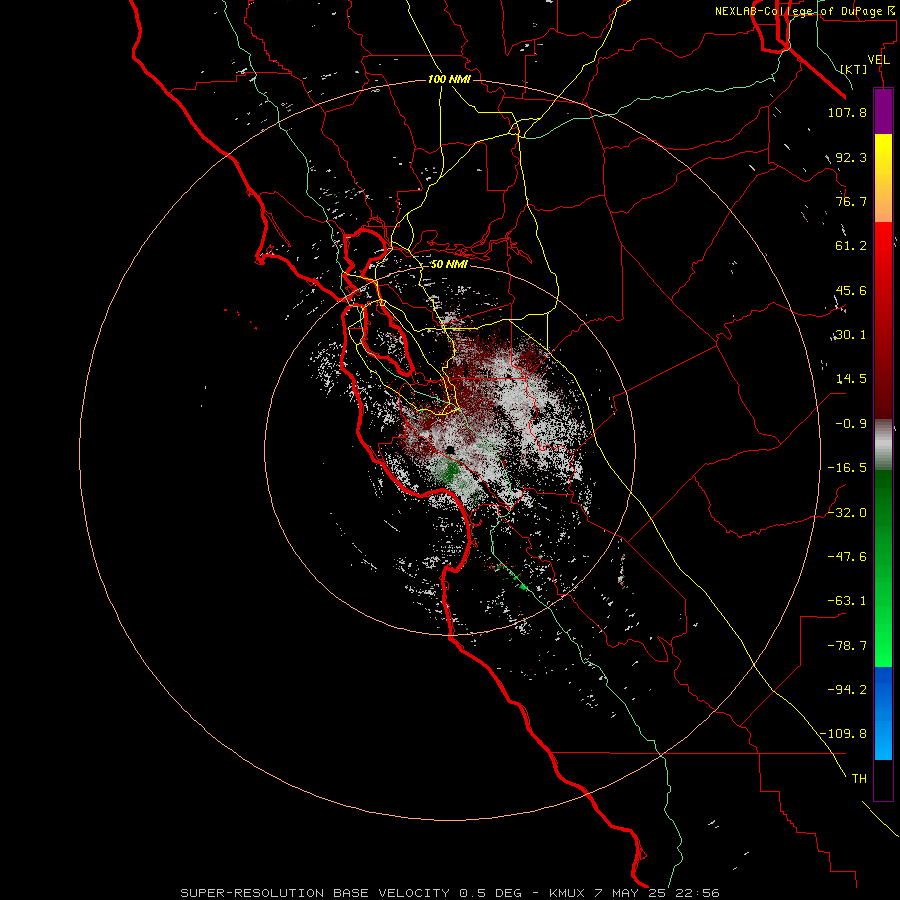This screenshot has width=900, height=900.
Task: Click the -63.1 legend value
Action: tap(847, 601)
